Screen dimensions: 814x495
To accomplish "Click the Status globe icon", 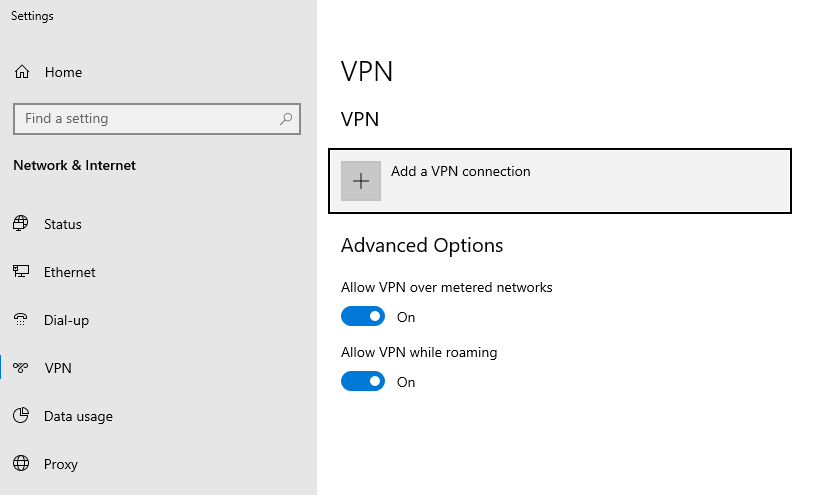I will click(x=21, y=224).
